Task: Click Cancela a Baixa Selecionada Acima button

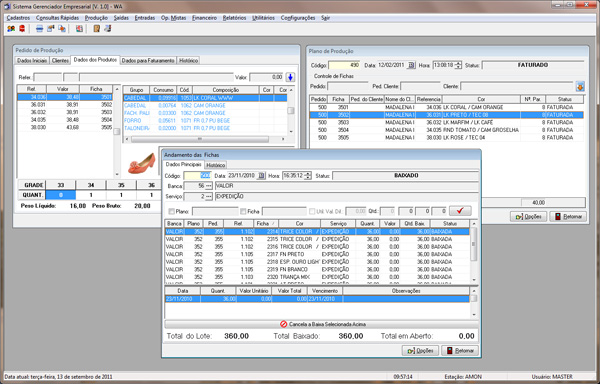Action: [x=321, y=324]
